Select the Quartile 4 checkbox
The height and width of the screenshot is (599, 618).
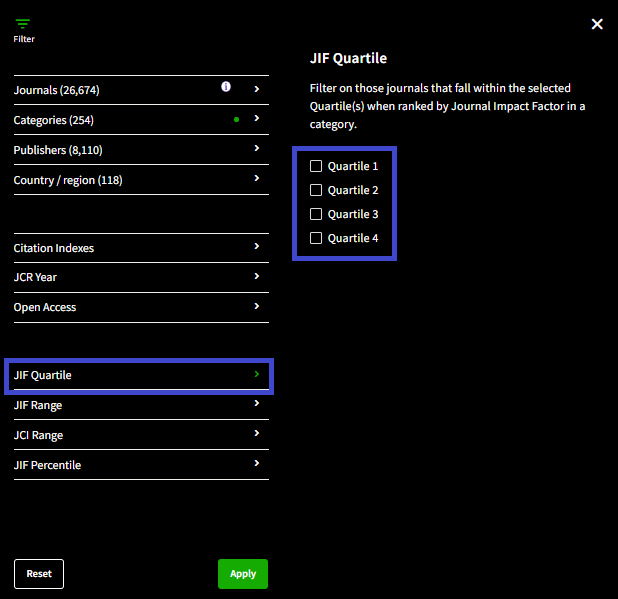[x=316, y=238]
